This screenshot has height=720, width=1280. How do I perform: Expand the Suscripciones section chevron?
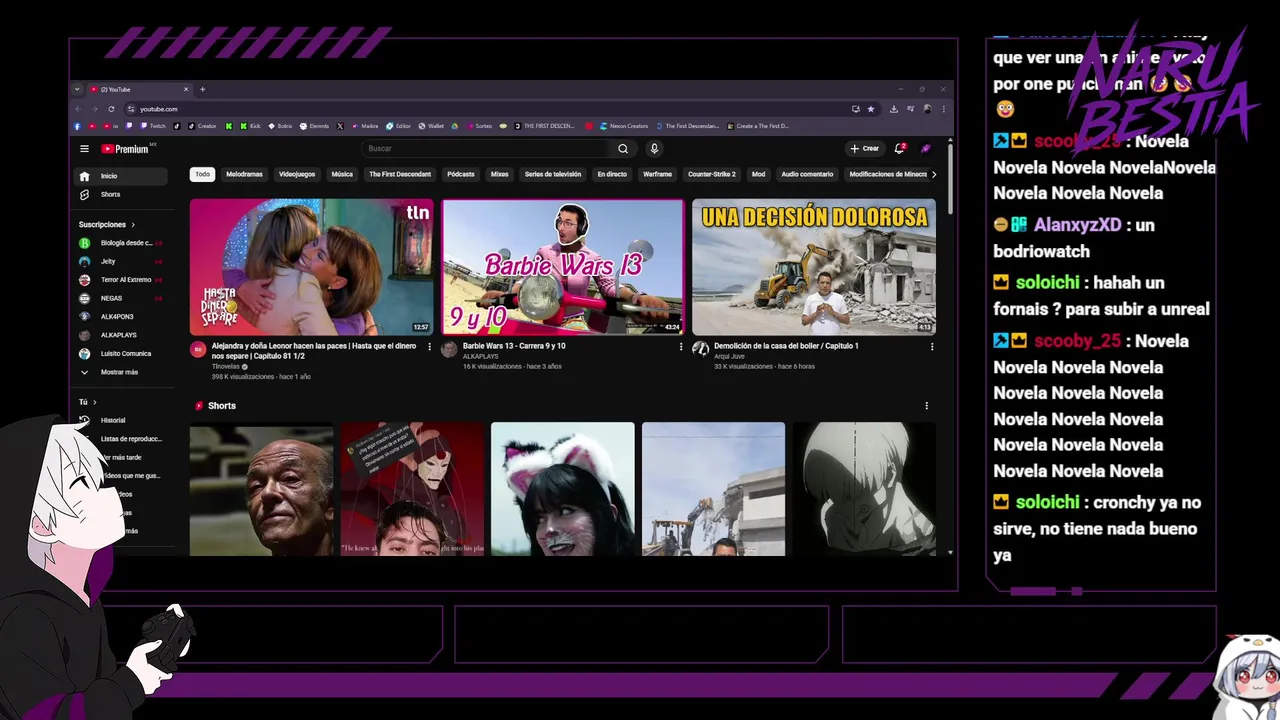point(133,225)
